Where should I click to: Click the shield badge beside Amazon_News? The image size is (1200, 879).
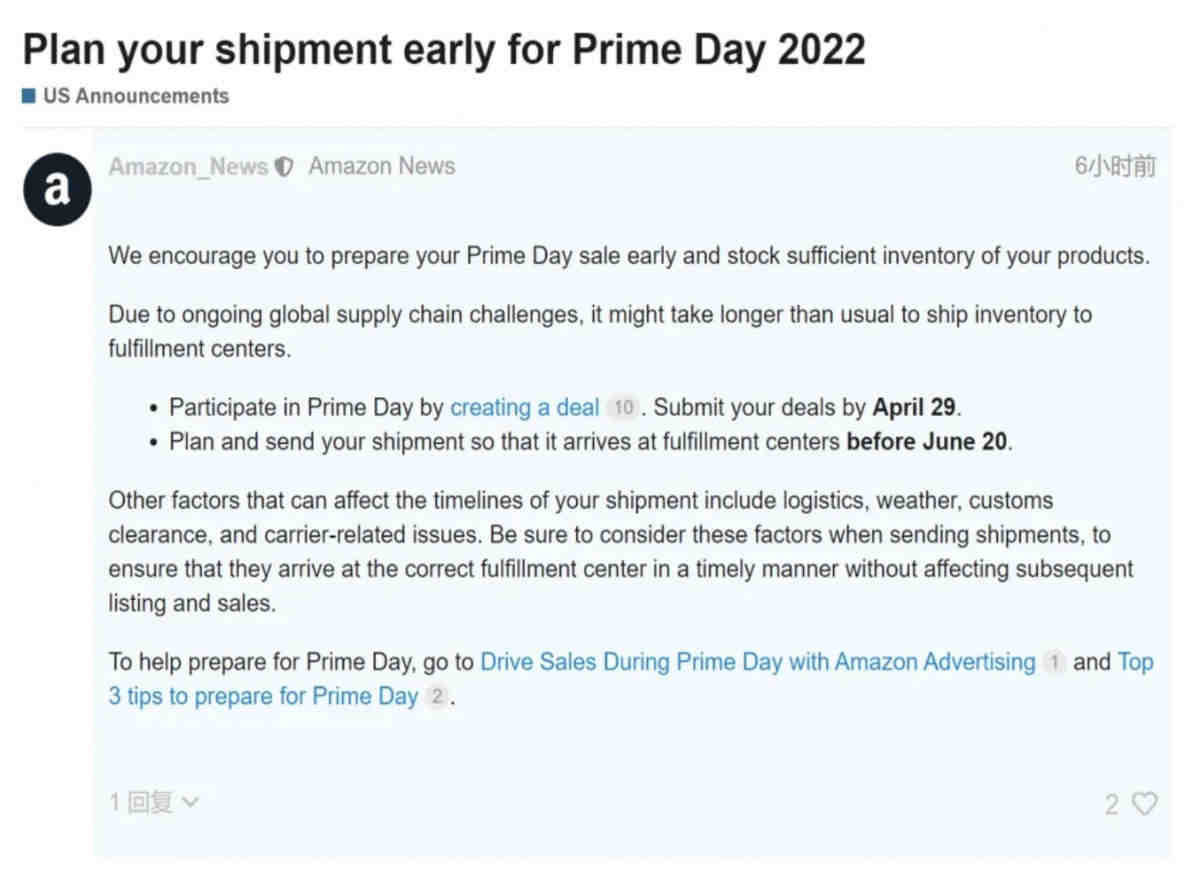284,167
